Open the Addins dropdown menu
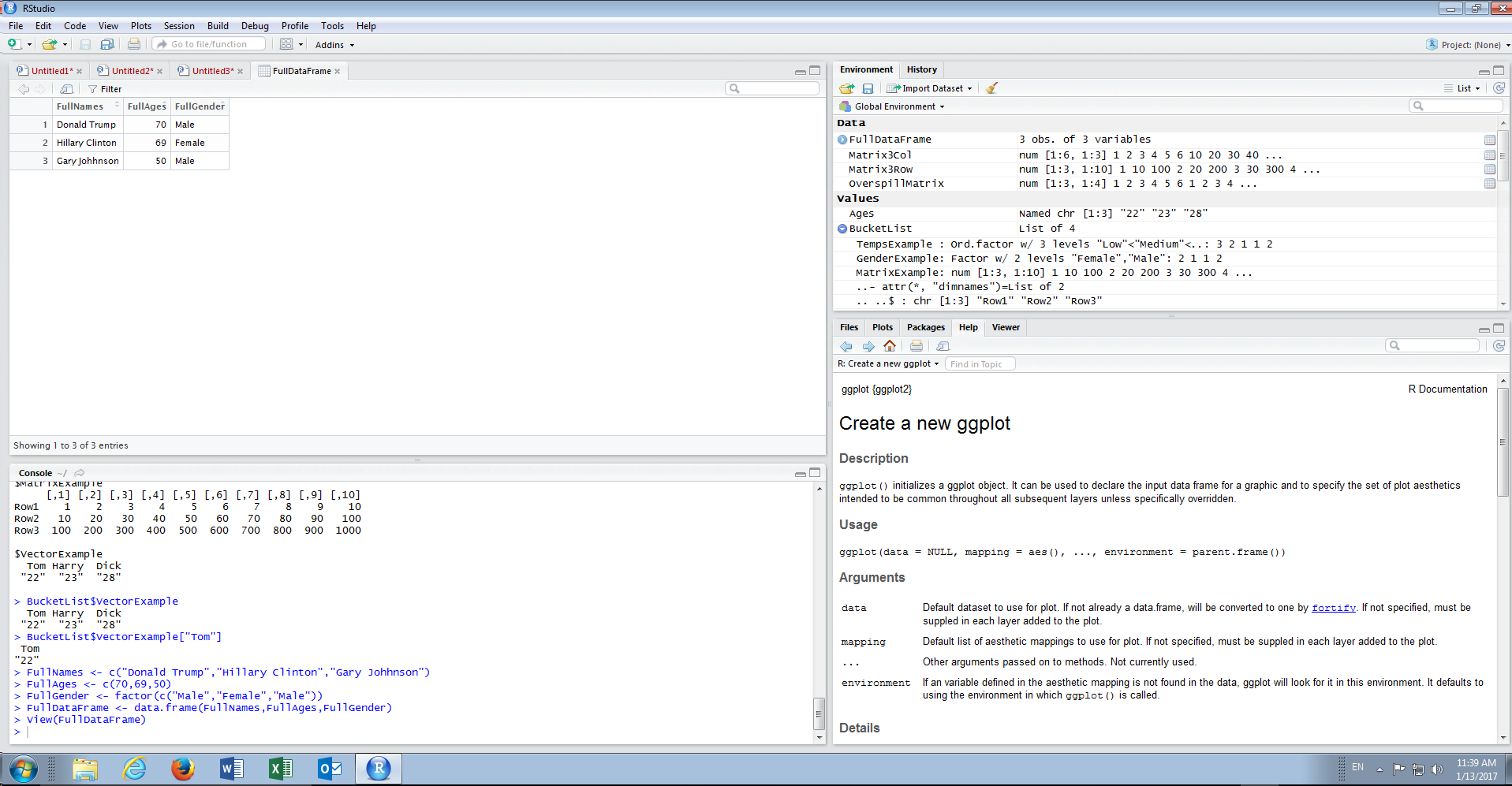 [335, 45]
